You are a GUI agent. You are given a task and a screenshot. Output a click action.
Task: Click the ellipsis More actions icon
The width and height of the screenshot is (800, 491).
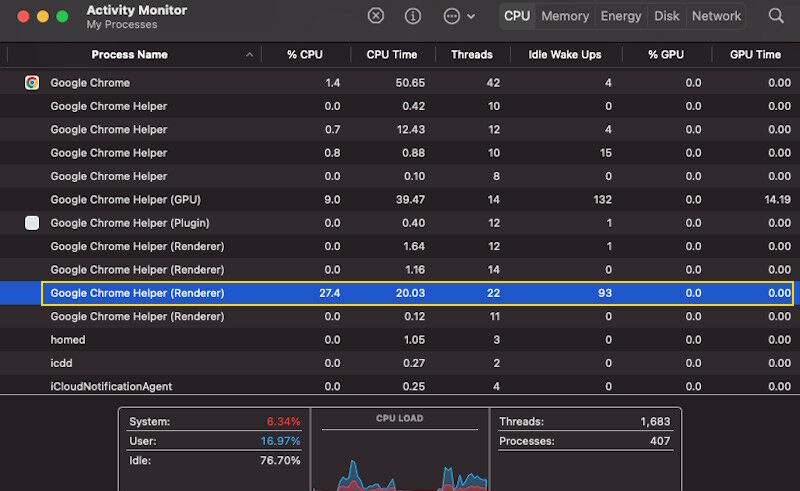click(x=452, y=16)
